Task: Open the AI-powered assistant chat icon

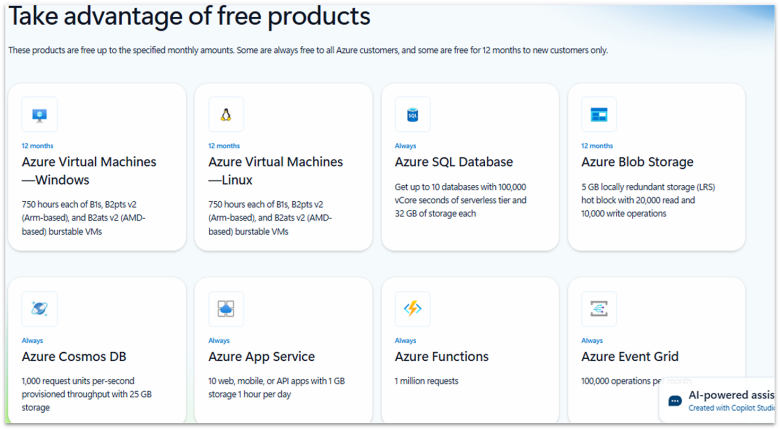Action: [675, 401]
